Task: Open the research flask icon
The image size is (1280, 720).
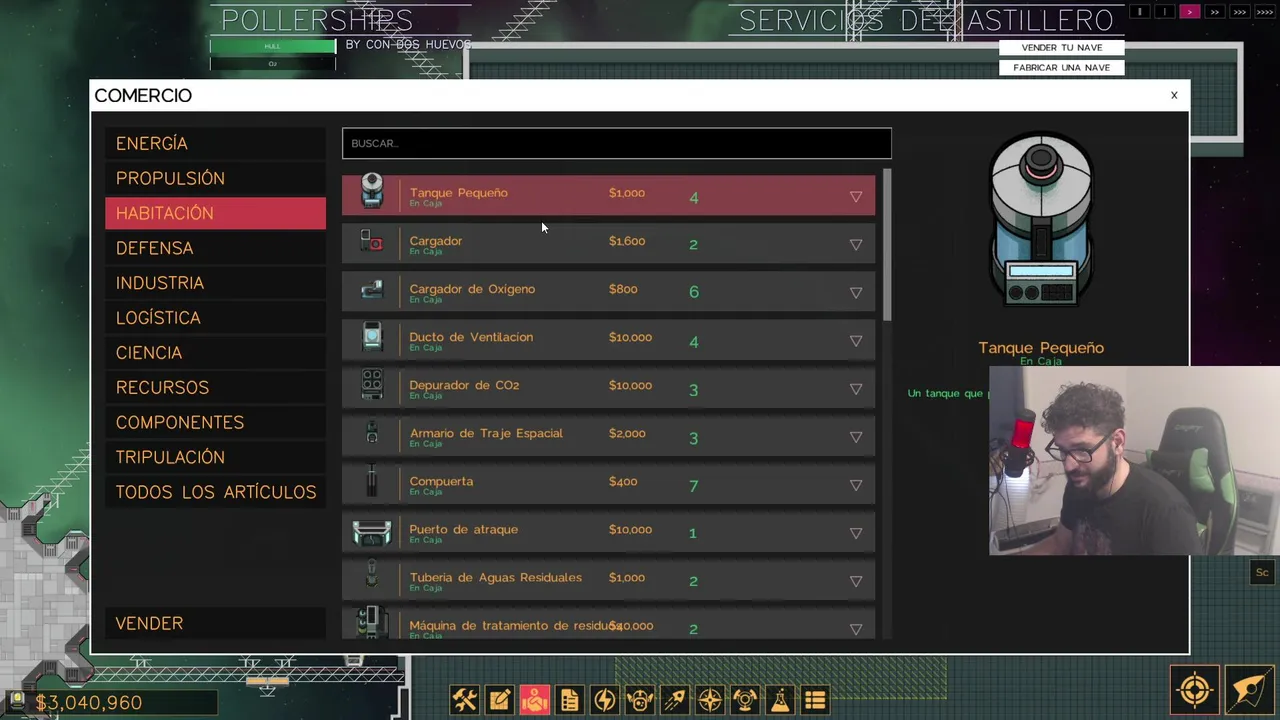Action: click(x=780, y=700)
